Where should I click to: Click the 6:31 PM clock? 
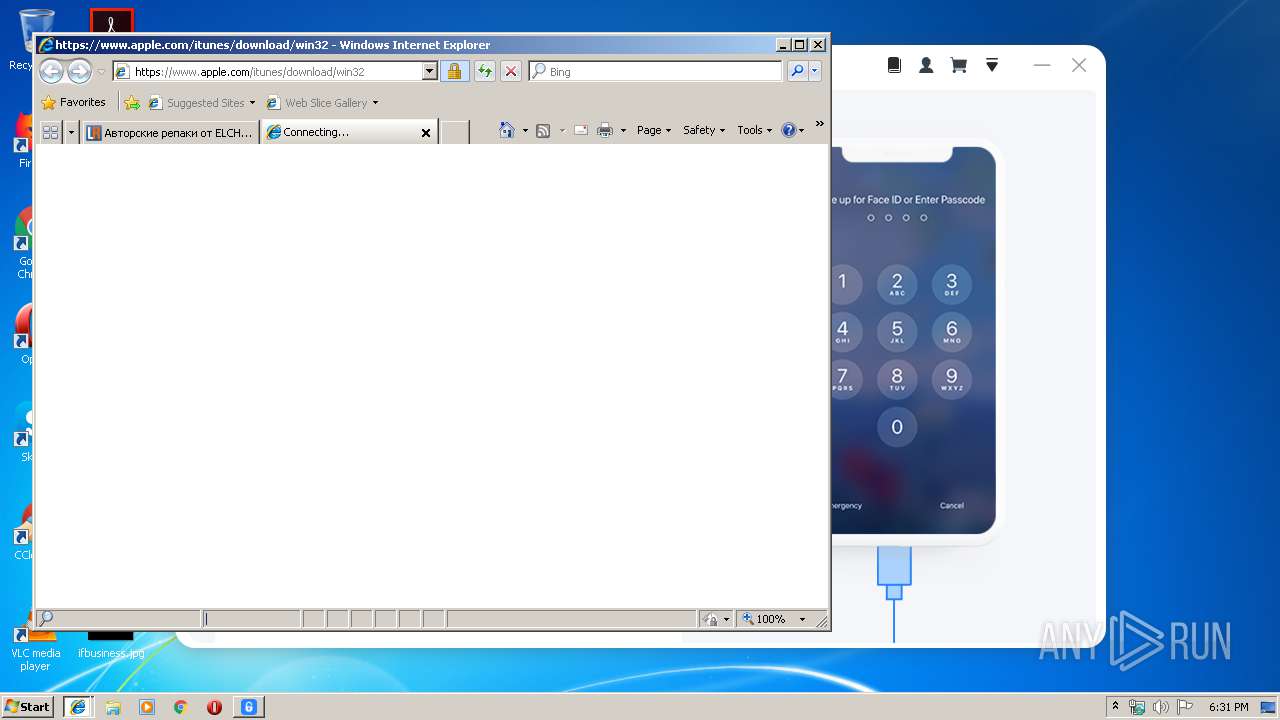[x=1228, y=707]
